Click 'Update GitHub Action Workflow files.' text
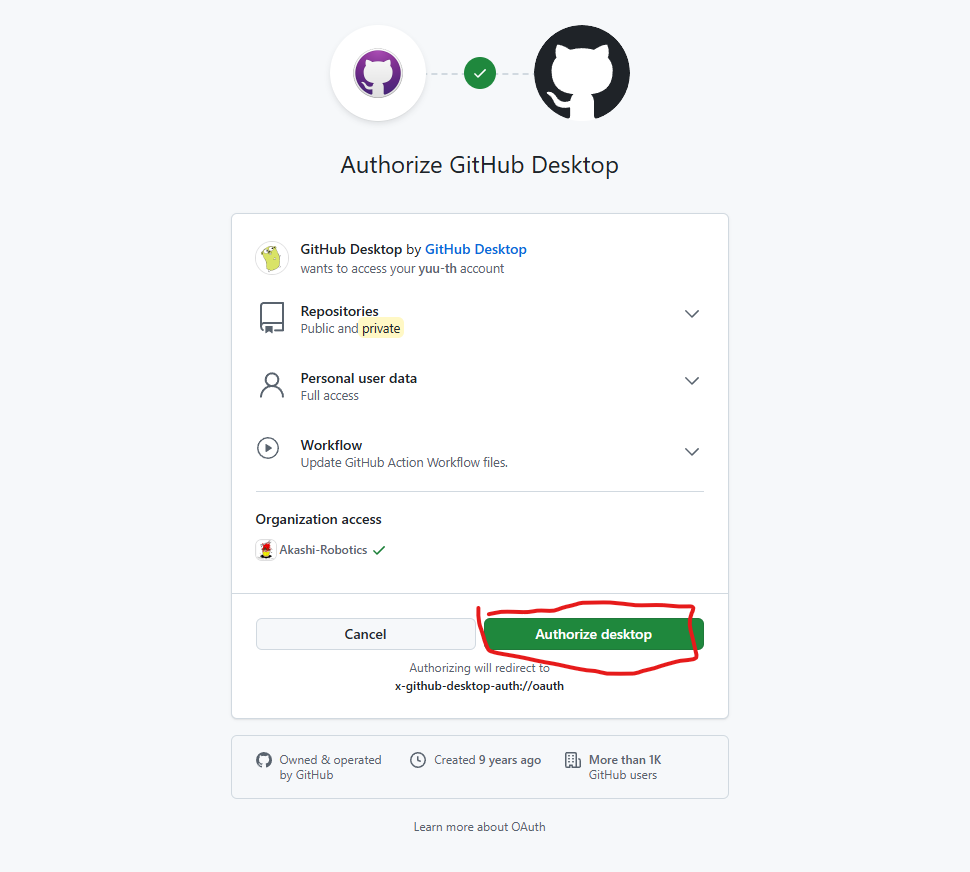This screenshot has width=970, height=872. coord(404,463)
